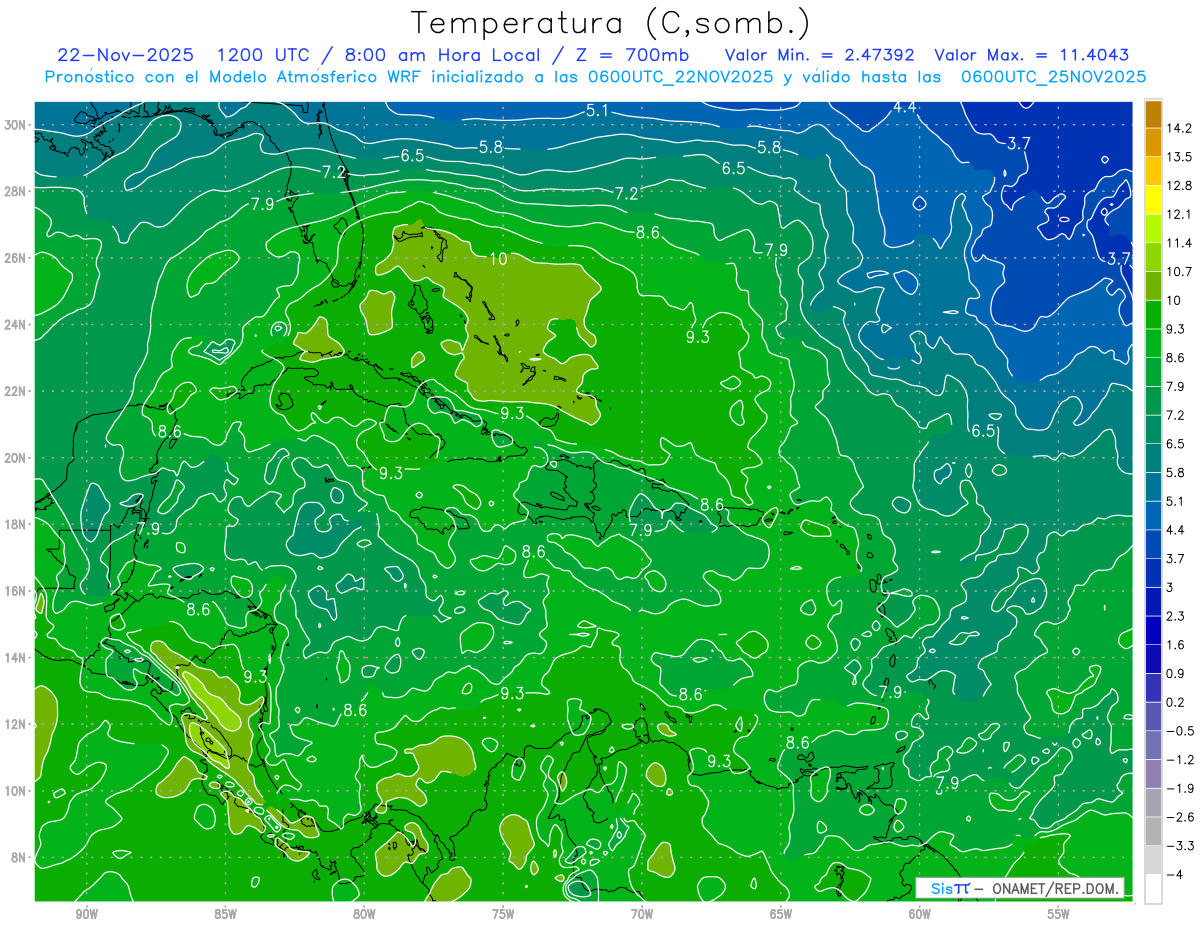Click the legend value "14.2"
This screenshot has height=927, width=1200.
click(x=1178, y=128)
